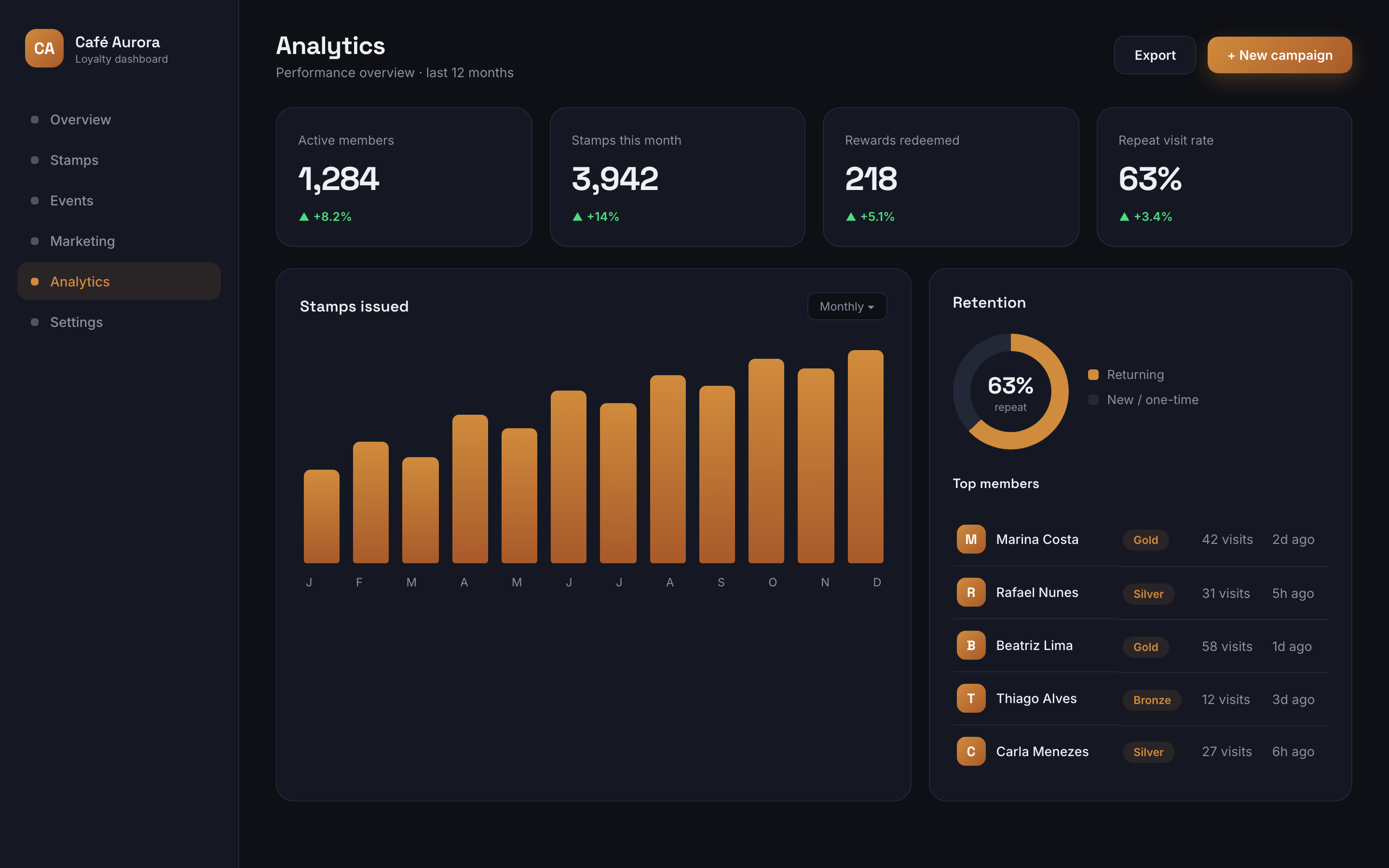This screenshot has width=1389, height=868.
Task: Click the December bar in Stamps issued
Action: (866, 456)
